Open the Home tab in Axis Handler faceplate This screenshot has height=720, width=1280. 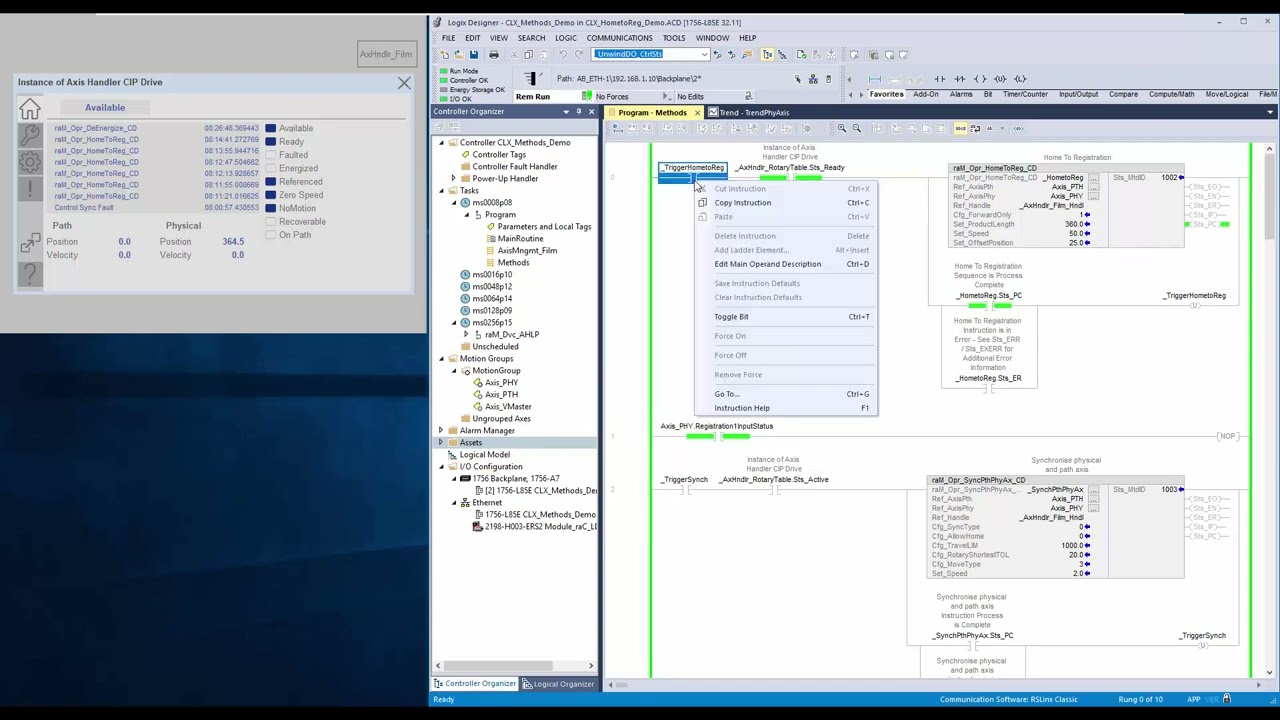30,109
